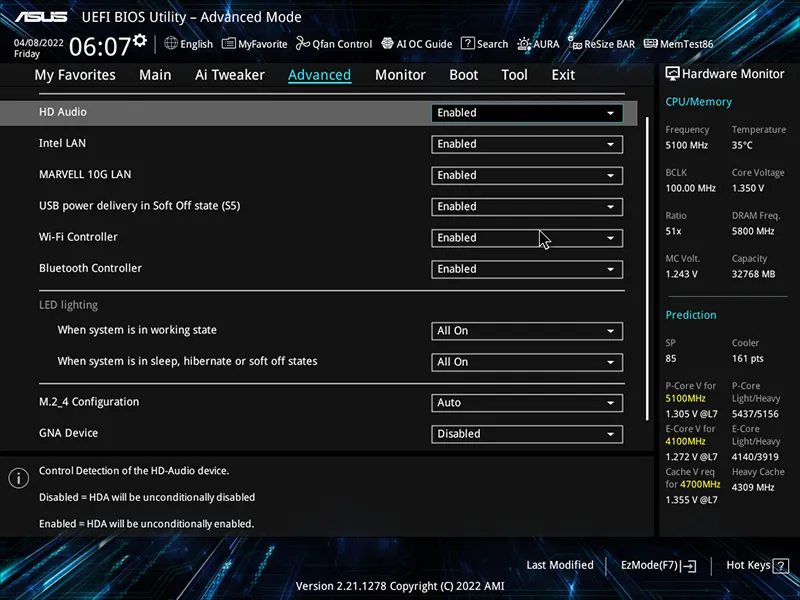Open the Exit tab

tap(563, 75)
